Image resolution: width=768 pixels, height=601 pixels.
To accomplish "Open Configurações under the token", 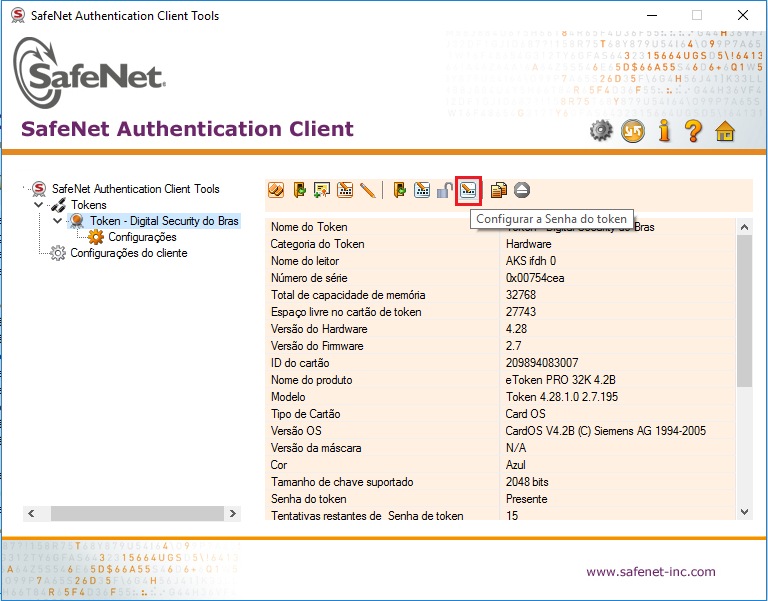I will coord(142,237).
